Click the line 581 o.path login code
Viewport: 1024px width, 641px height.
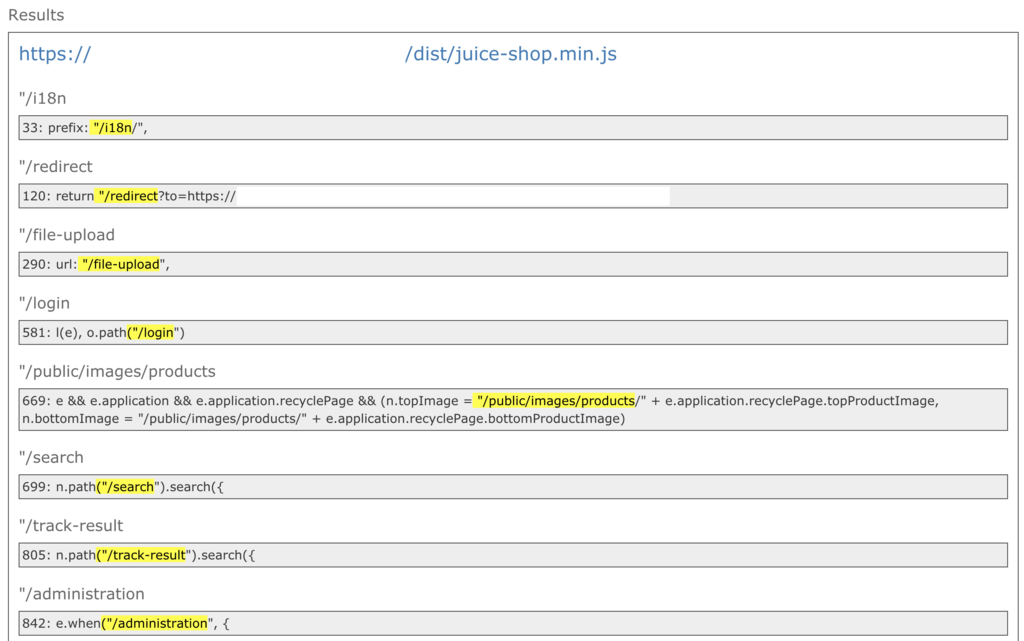513,333
